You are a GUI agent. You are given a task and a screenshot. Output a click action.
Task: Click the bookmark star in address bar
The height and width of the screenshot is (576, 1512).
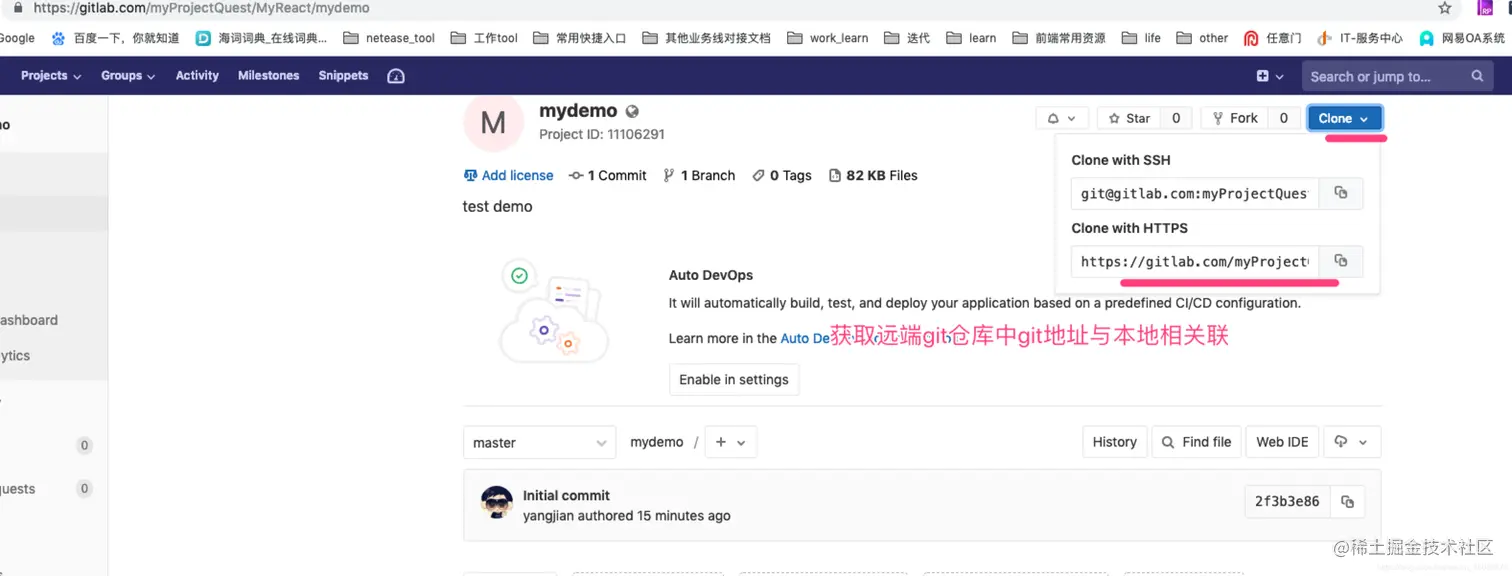click(1444, 8)
